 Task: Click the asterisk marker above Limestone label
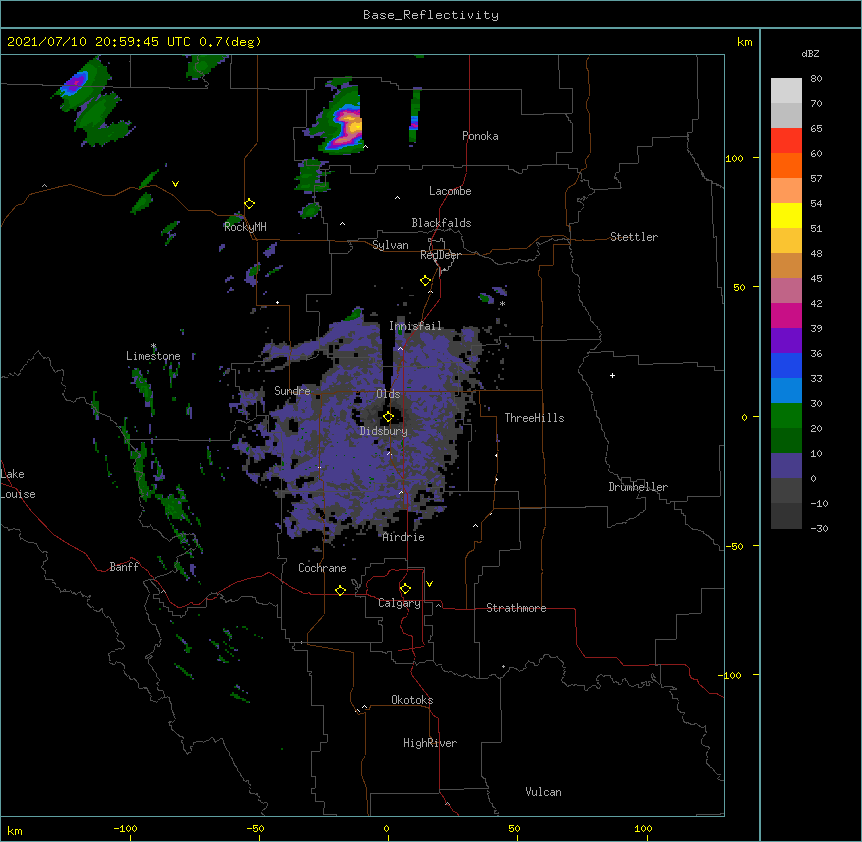coord(153,346)
